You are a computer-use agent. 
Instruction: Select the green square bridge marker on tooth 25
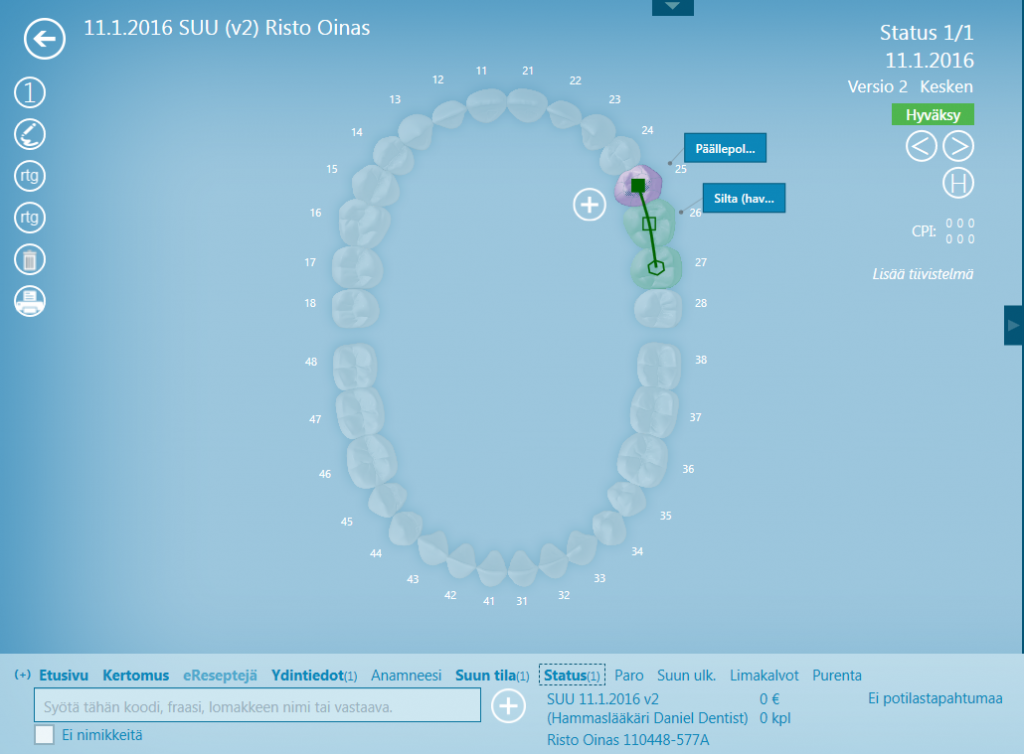point(637,184)
